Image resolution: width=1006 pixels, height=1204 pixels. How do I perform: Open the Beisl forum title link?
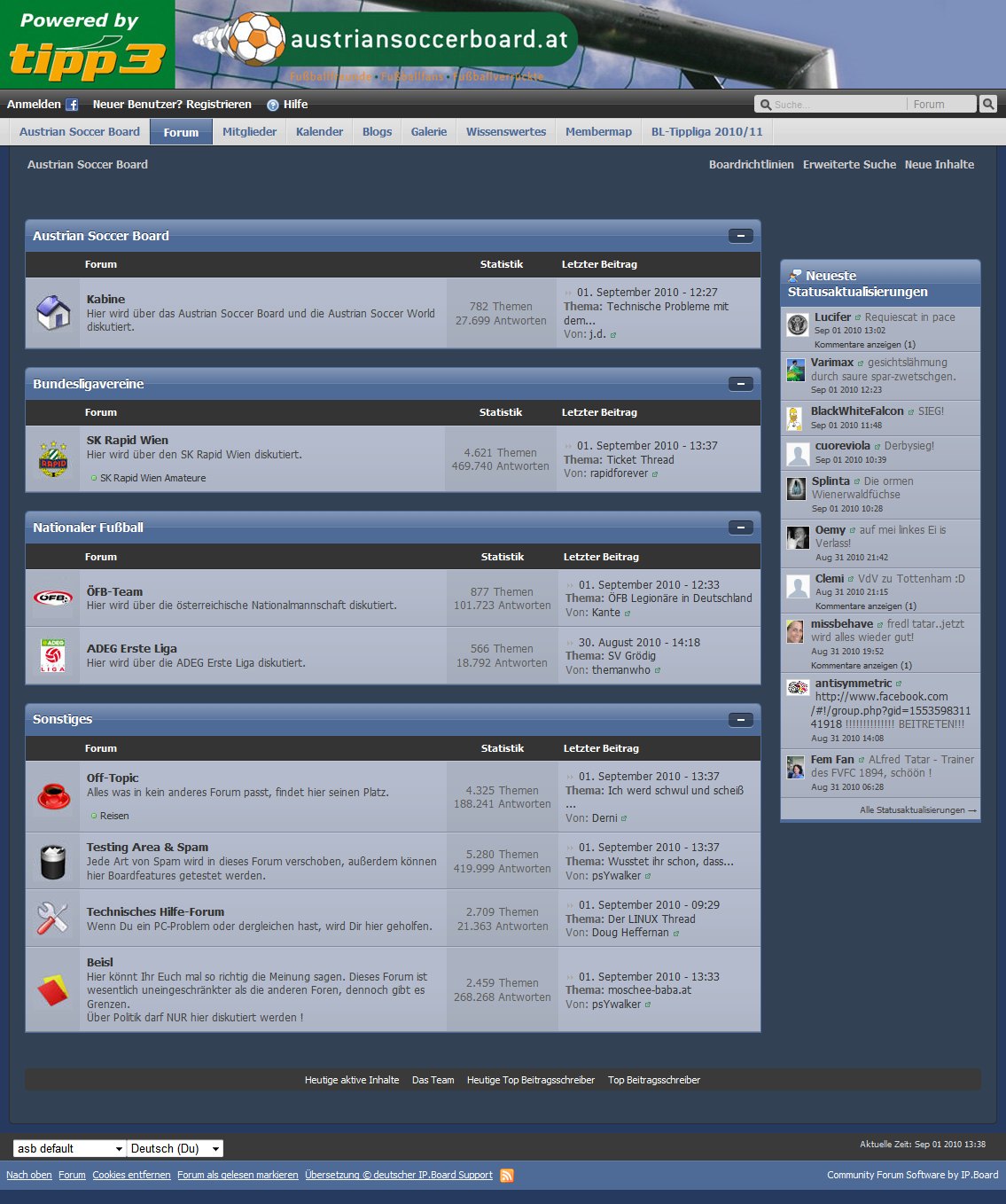[100, 963]
